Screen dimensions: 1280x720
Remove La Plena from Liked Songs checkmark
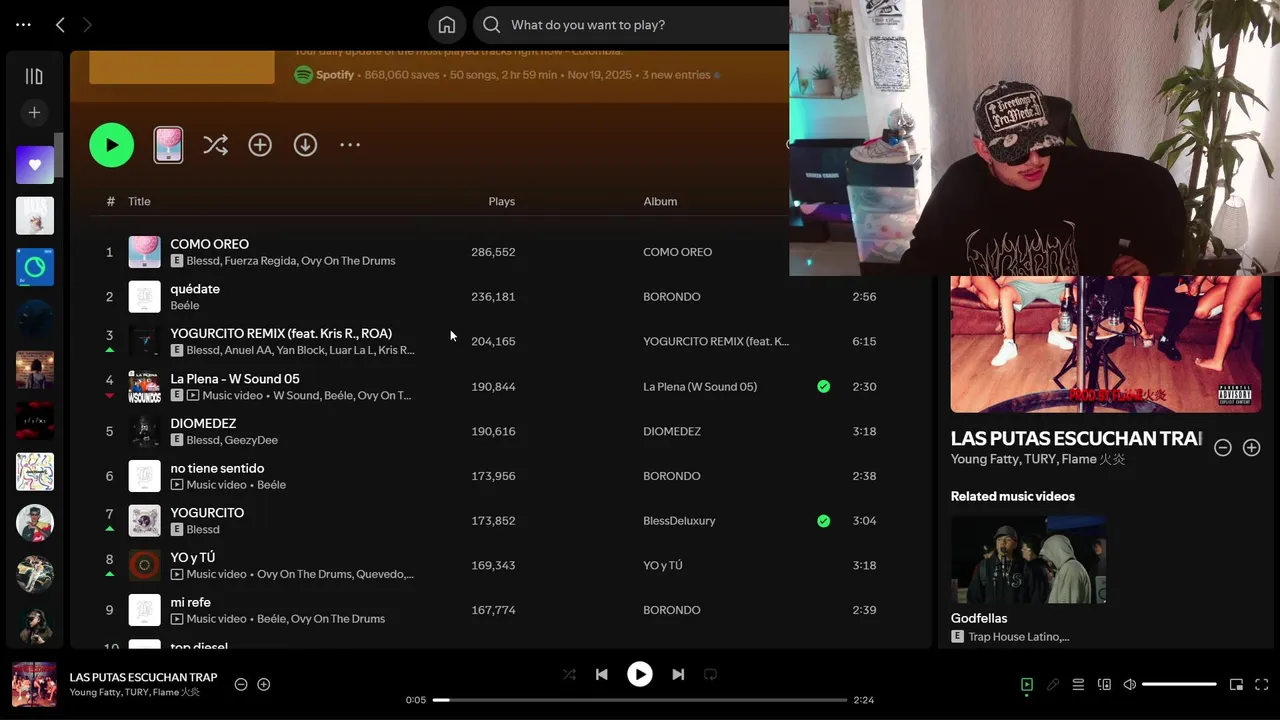[823, 386]
